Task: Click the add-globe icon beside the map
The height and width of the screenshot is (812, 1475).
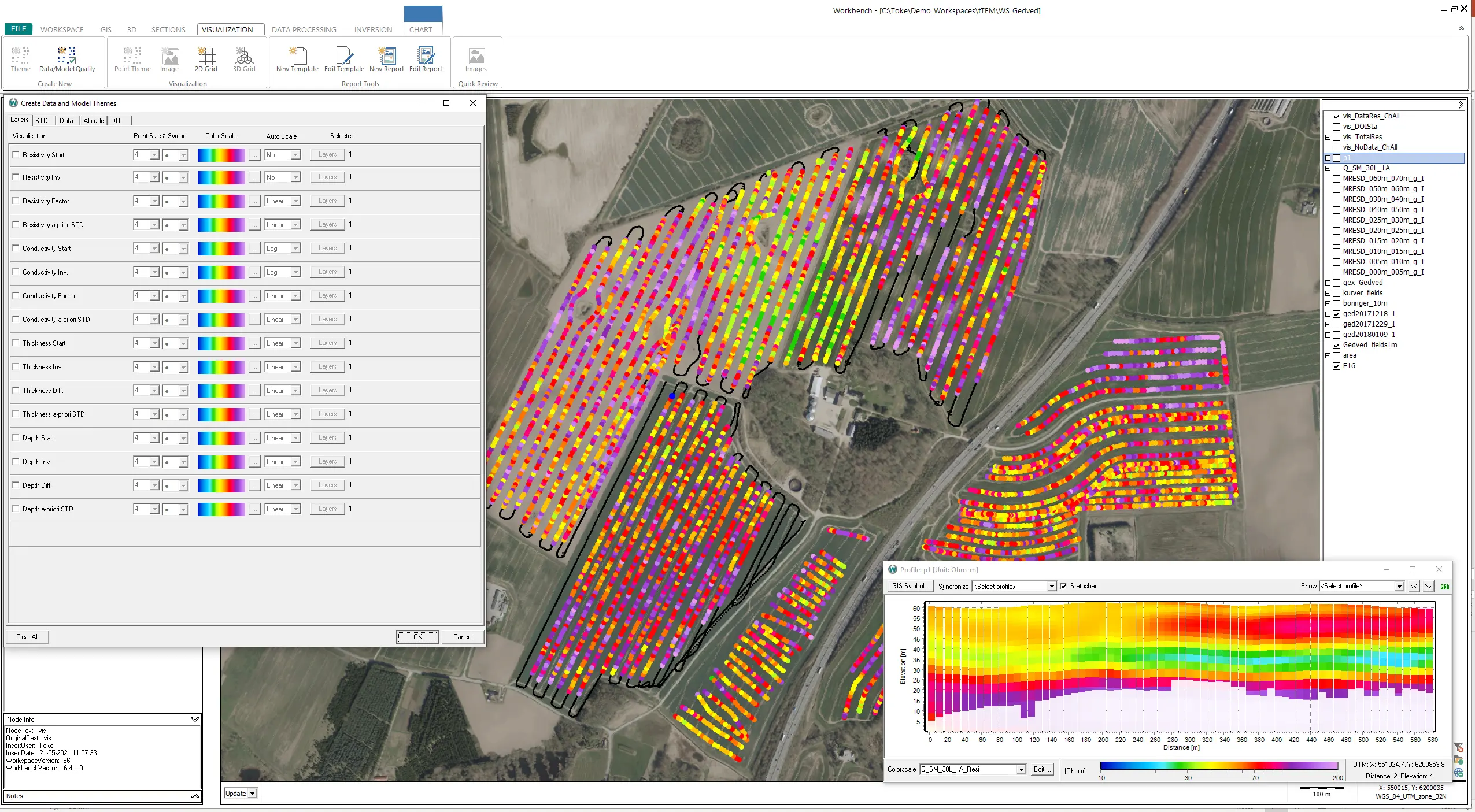Action: (1459, 773)
